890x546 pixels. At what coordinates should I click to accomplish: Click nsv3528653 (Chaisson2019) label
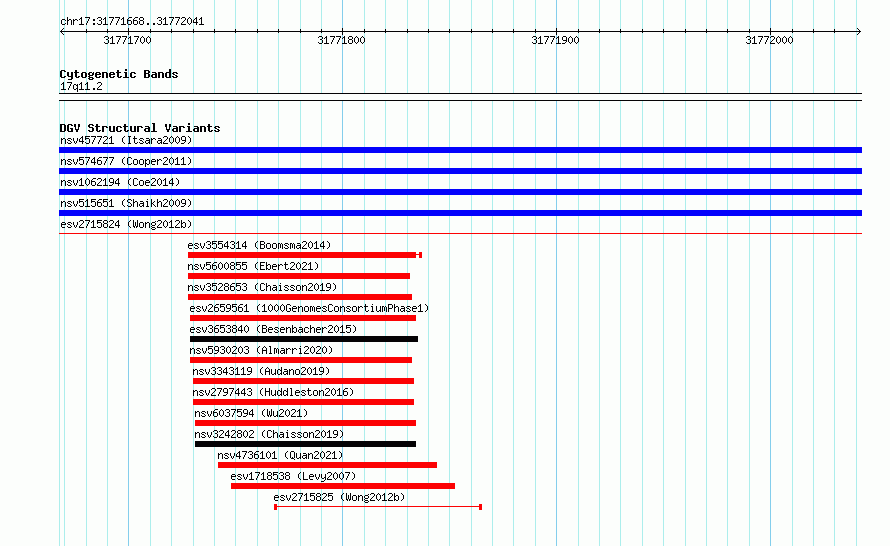262,287
